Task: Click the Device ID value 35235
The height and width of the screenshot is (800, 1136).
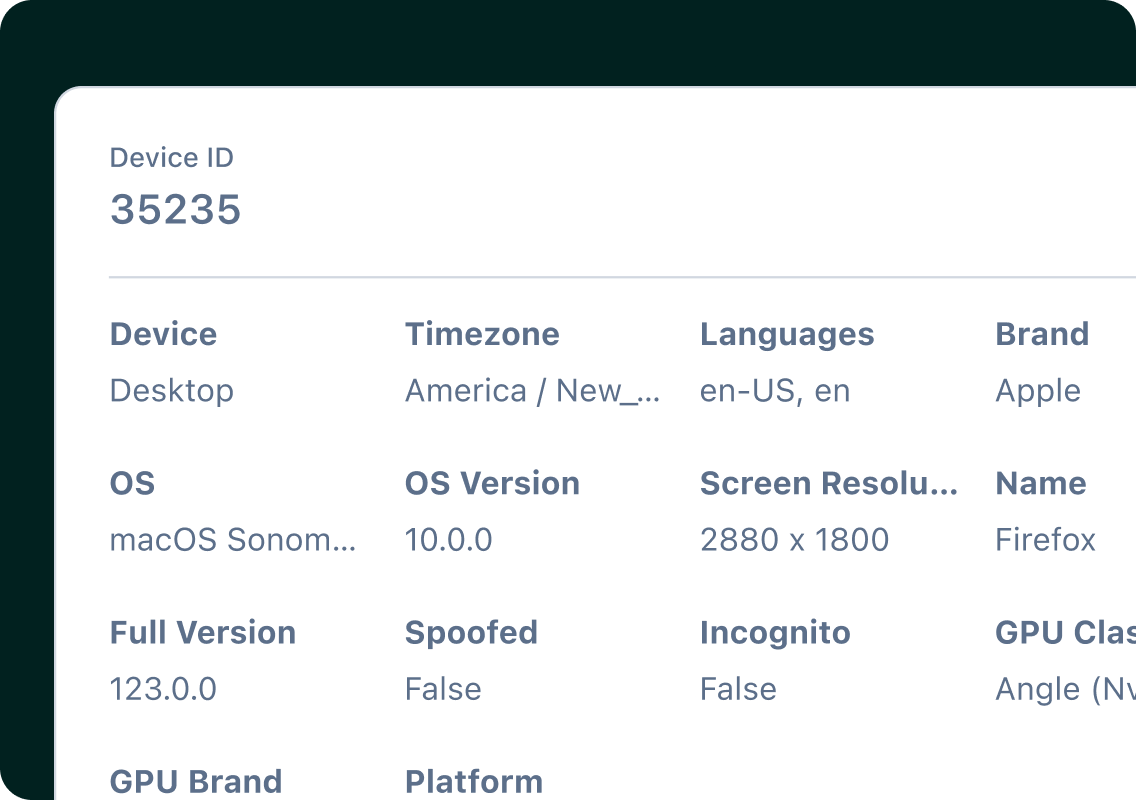Action: click(175, 210)
